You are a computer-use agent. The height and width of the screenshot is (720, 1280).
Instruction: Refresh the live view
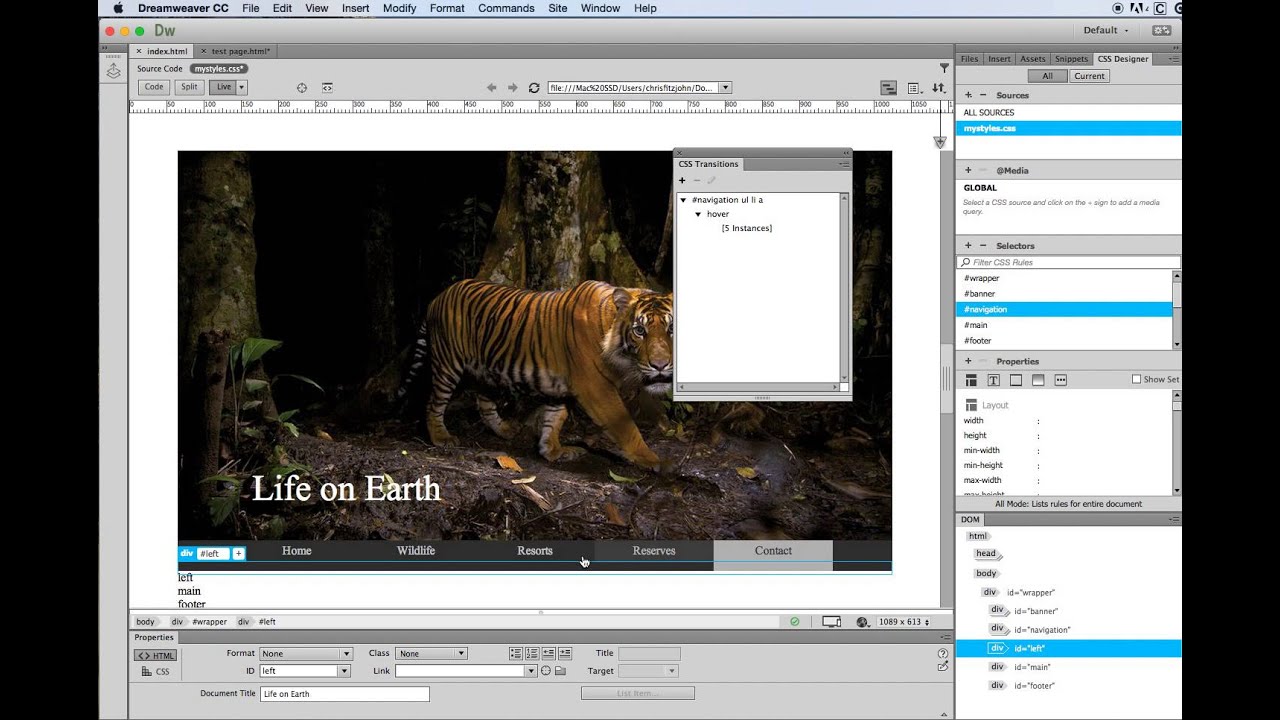pyautogui.click(x=534, y=88)
